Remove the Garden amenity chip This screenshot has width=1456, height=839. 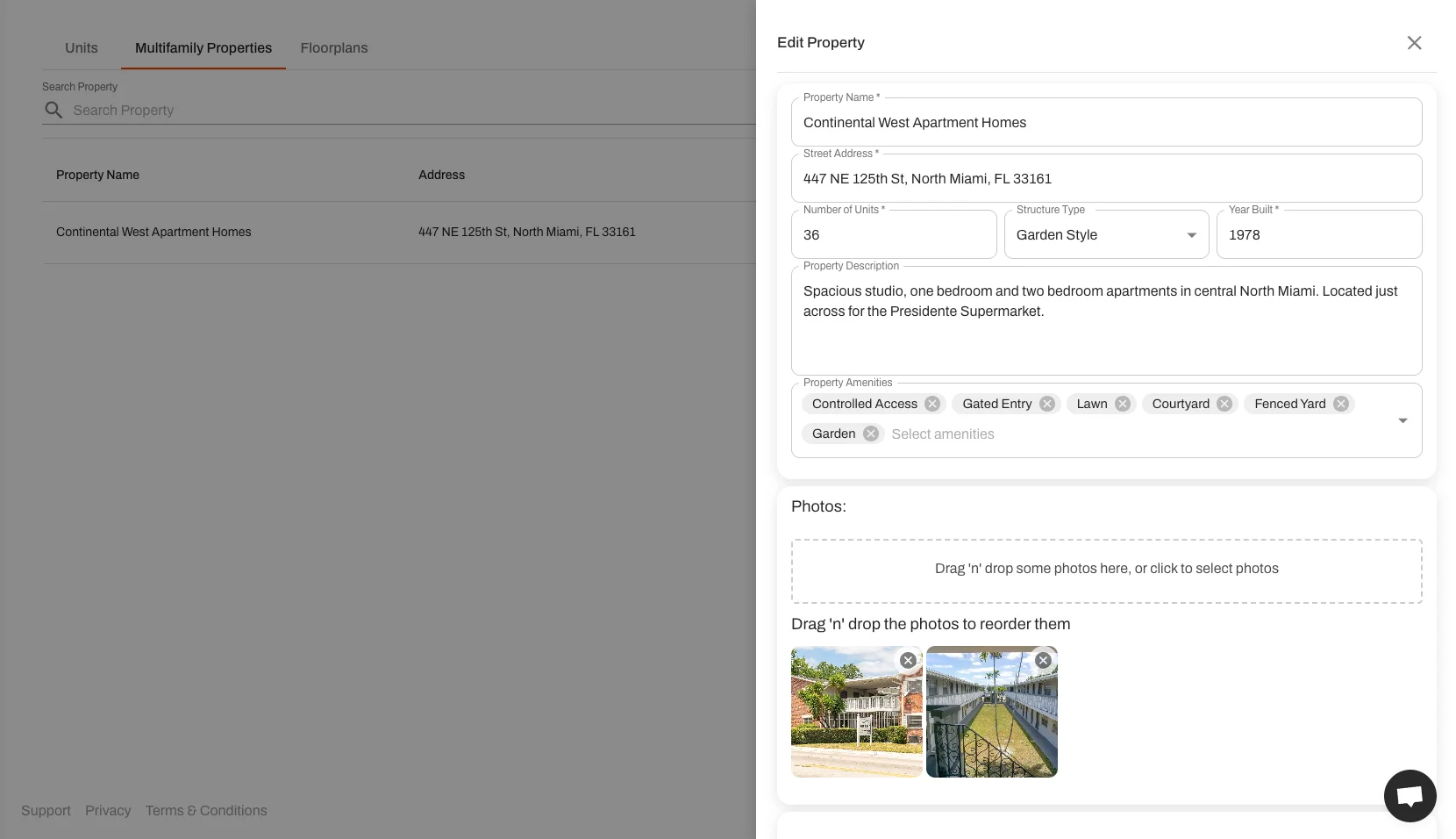click(870, 434)
